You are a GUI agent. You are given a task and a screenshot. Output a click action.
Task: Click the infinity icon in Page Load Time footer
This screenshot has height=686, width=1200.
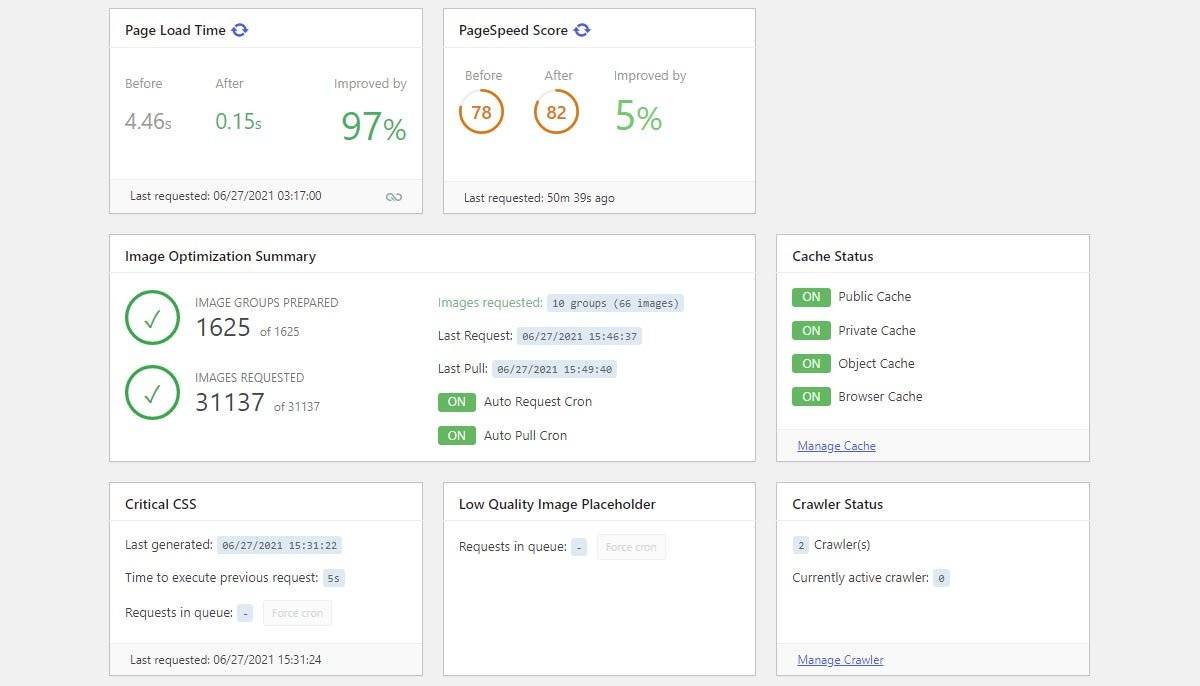[394, 196]
